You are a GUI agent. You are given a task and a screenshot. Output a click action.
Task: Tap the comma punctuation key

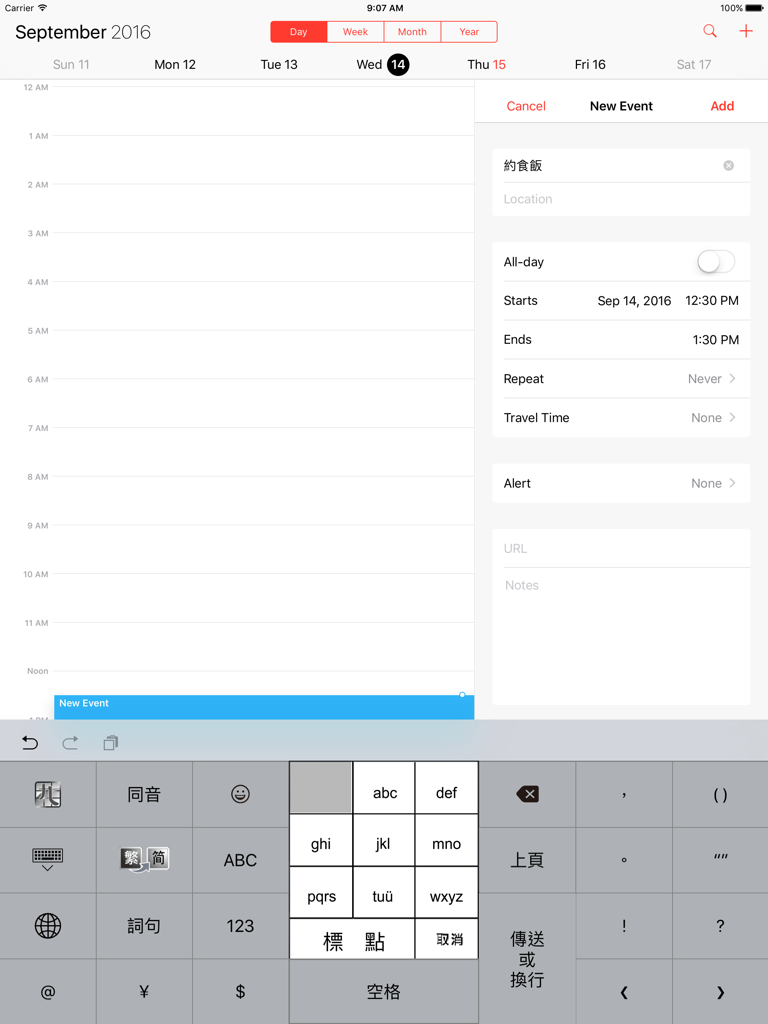point(624,794)
